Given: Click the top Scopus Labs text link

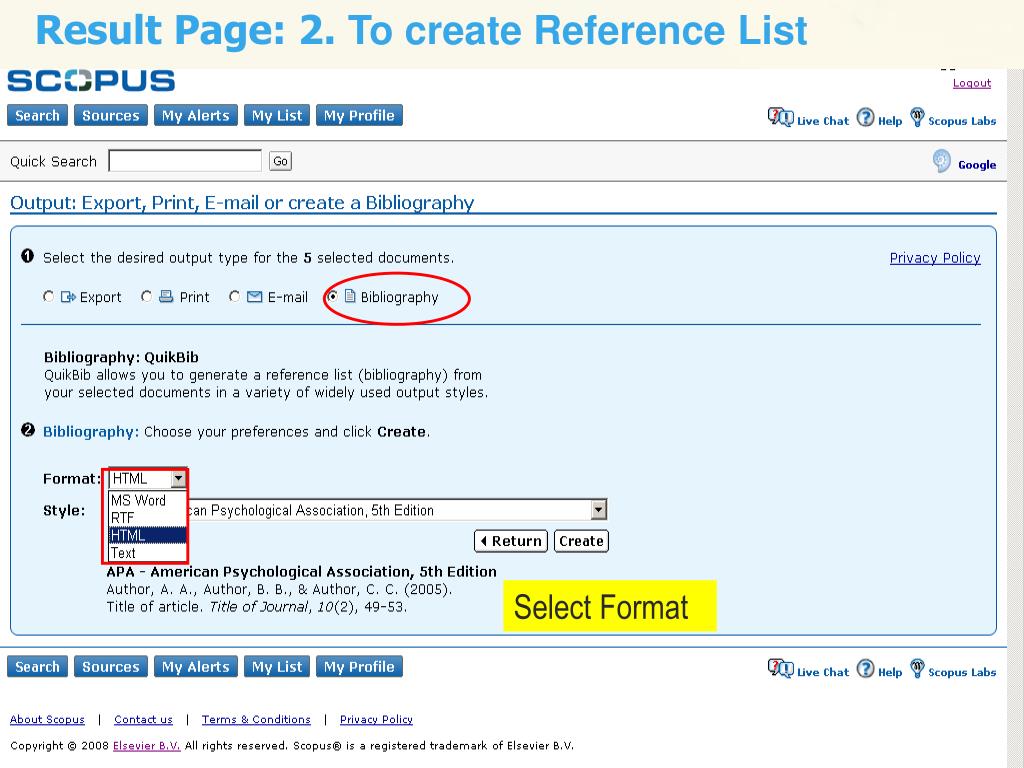Looking at the screenshot, I should (962, 121).
